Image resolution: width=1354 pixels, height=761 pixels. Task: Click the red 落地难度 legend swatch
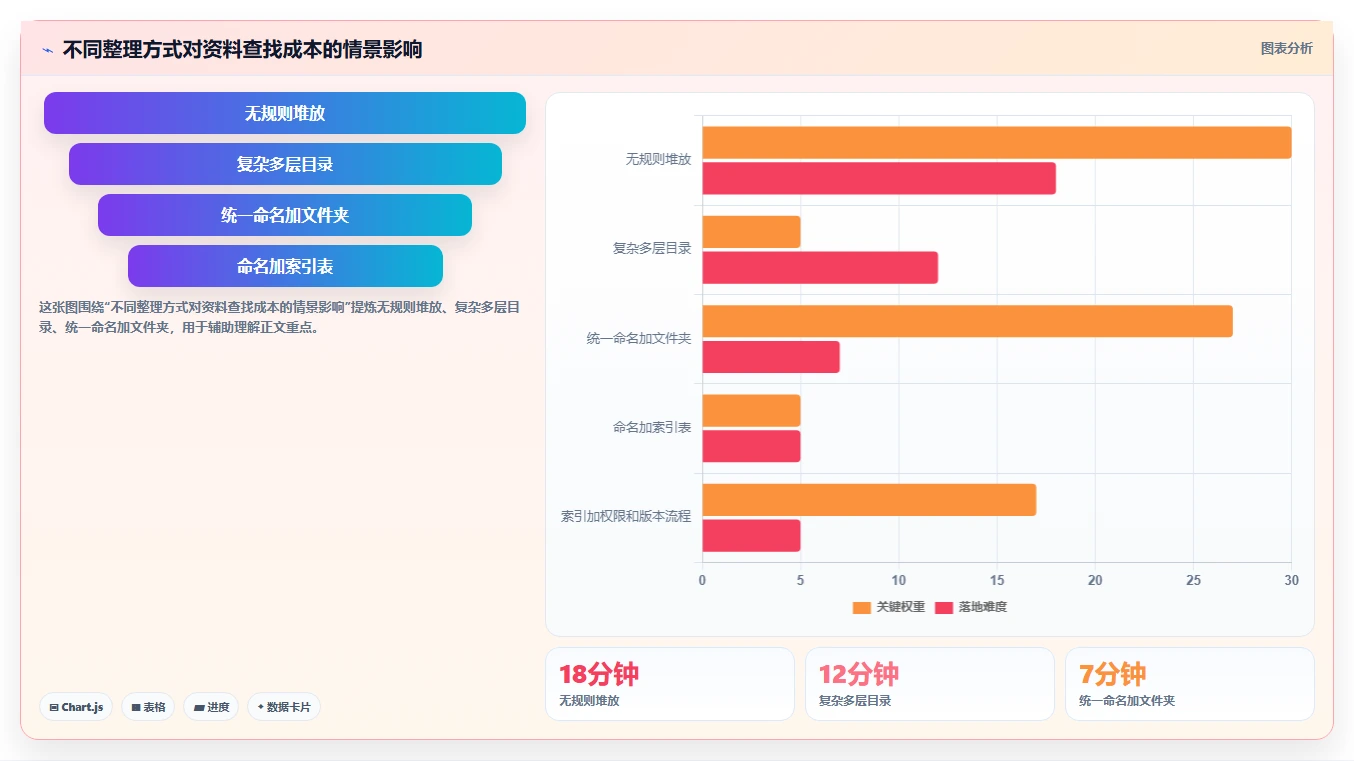pyautogui.click(x=944, y=607)
